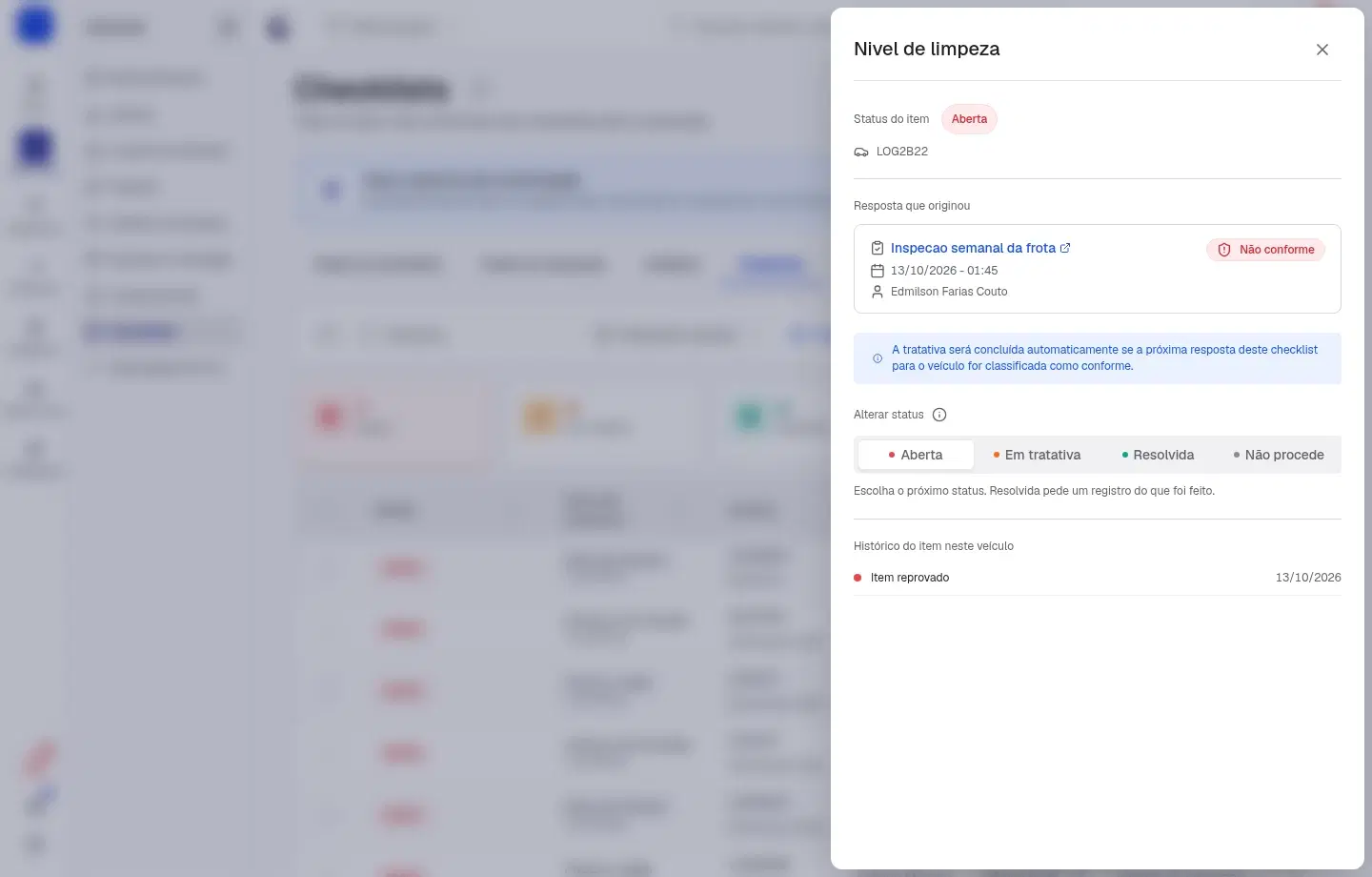
Task: Choose the Não procede status
Action: point(1279,455)
